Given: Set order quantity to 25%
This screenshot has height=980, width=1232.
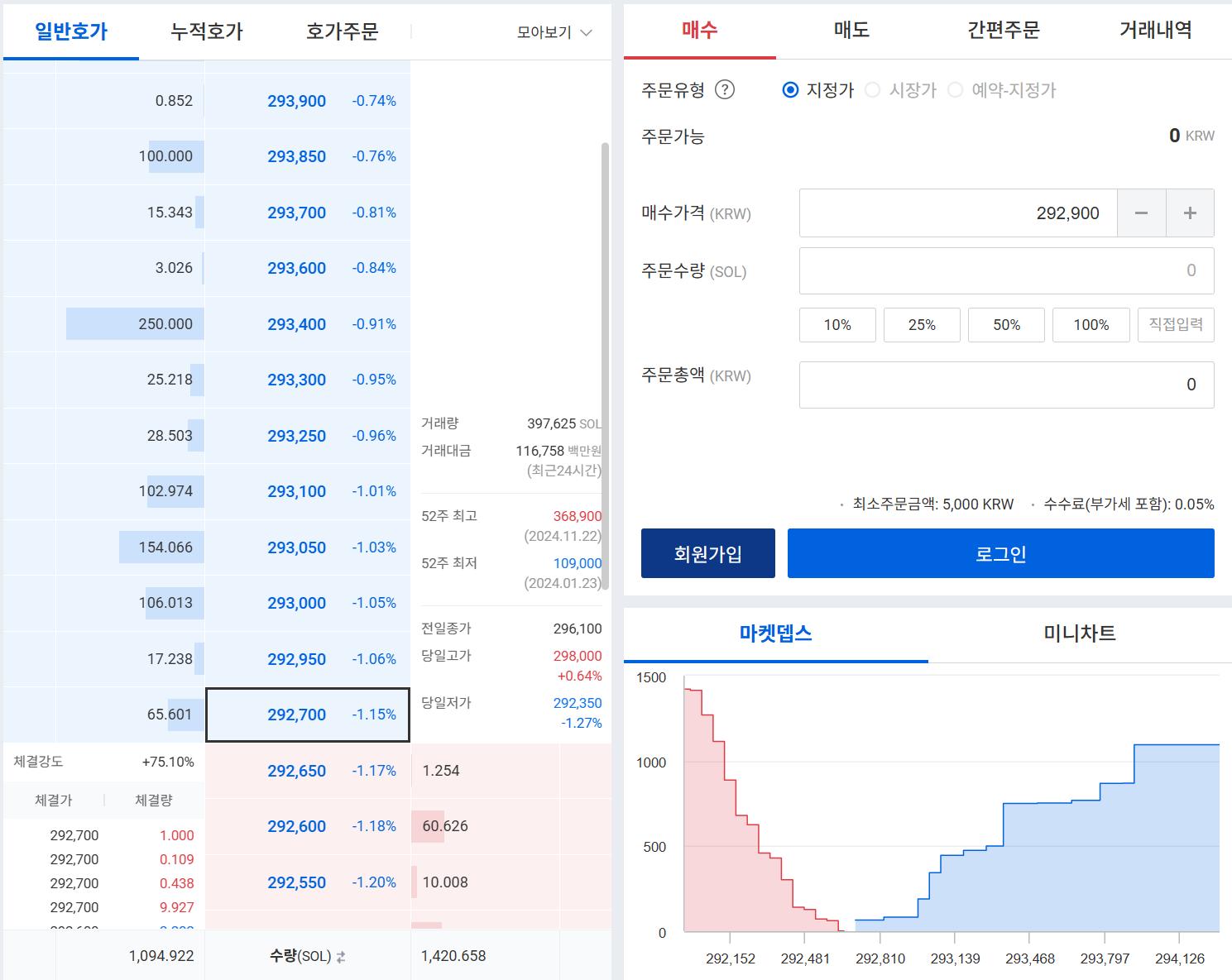Looking at the screenshot, I should tap(922, 325).
